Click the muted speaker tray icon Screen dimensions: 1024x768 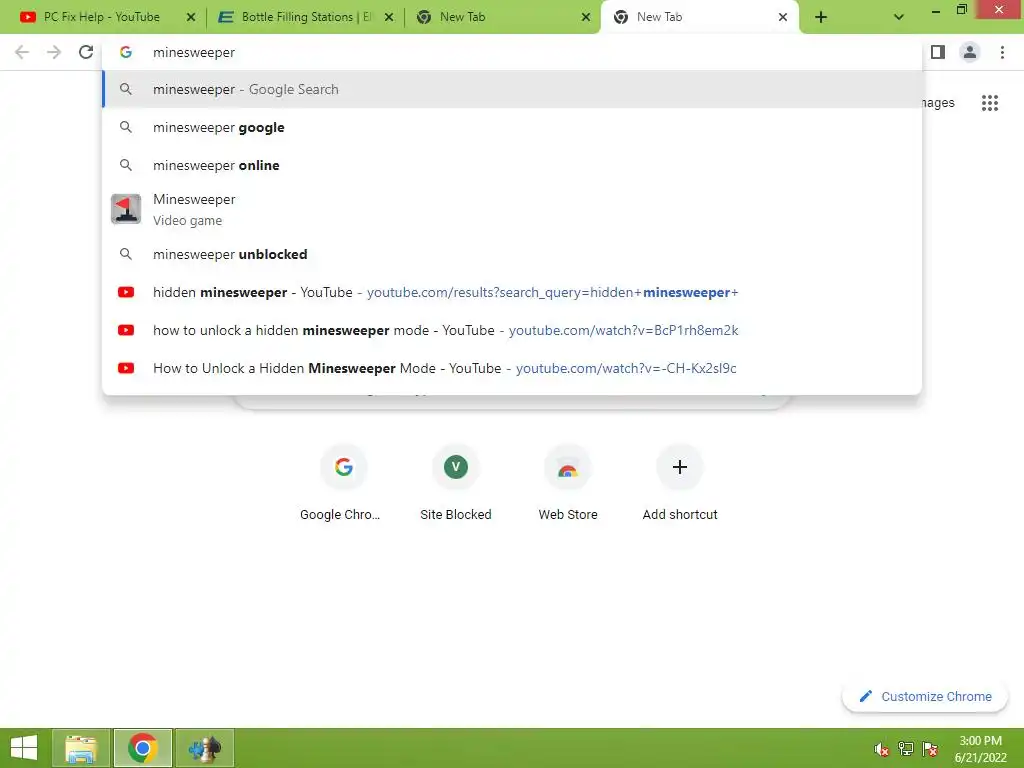point(882,749)
